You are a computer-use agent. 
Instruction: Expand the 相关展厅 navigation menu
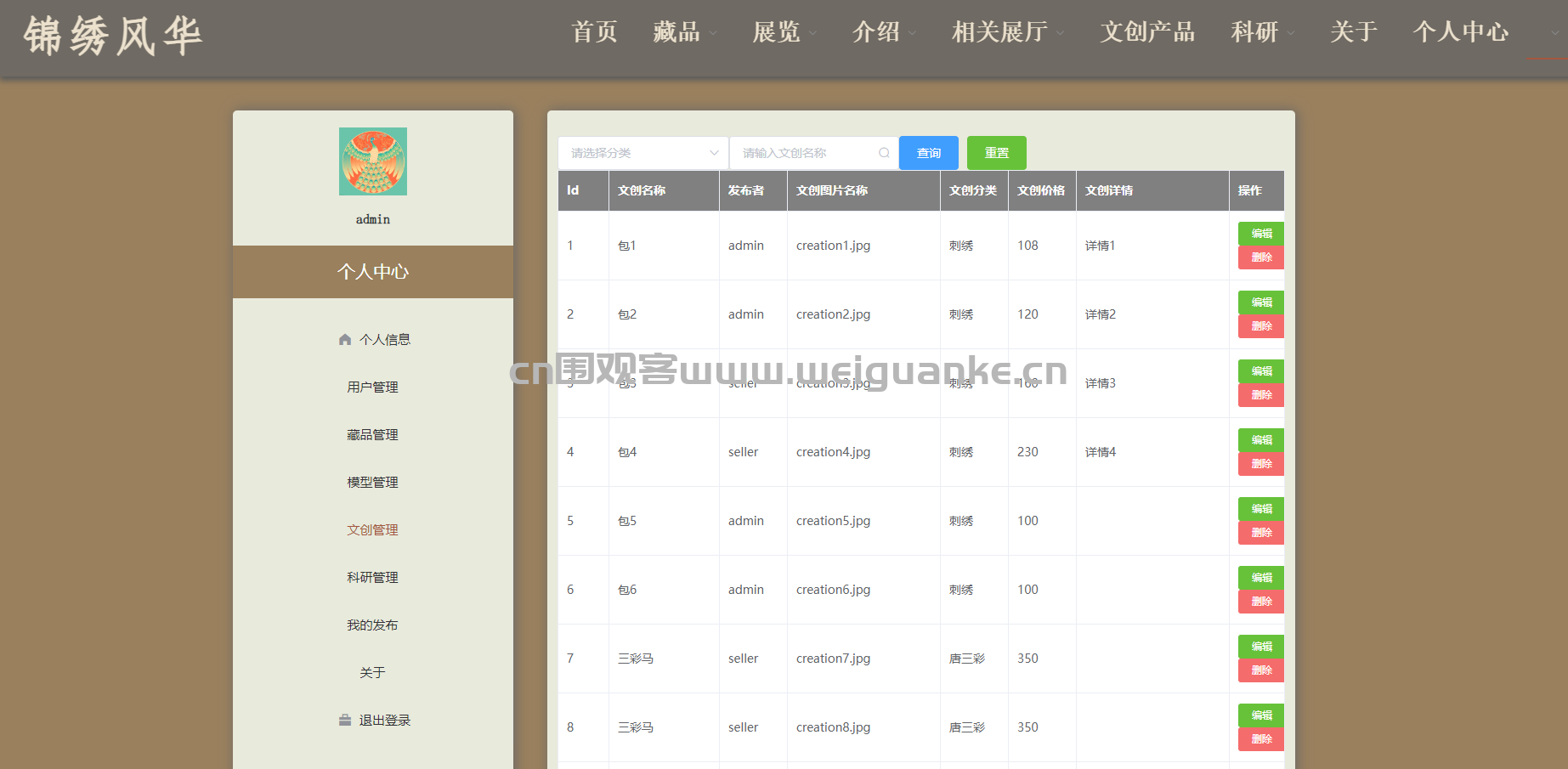[1007, 32]
